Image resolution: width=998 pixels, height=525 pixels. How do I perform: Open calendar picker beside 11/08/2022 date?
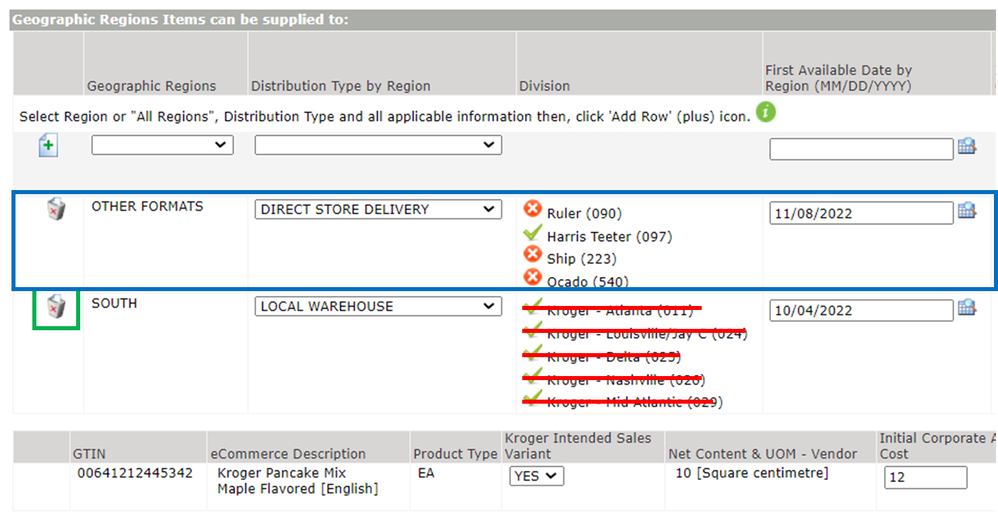coord(967,211)
